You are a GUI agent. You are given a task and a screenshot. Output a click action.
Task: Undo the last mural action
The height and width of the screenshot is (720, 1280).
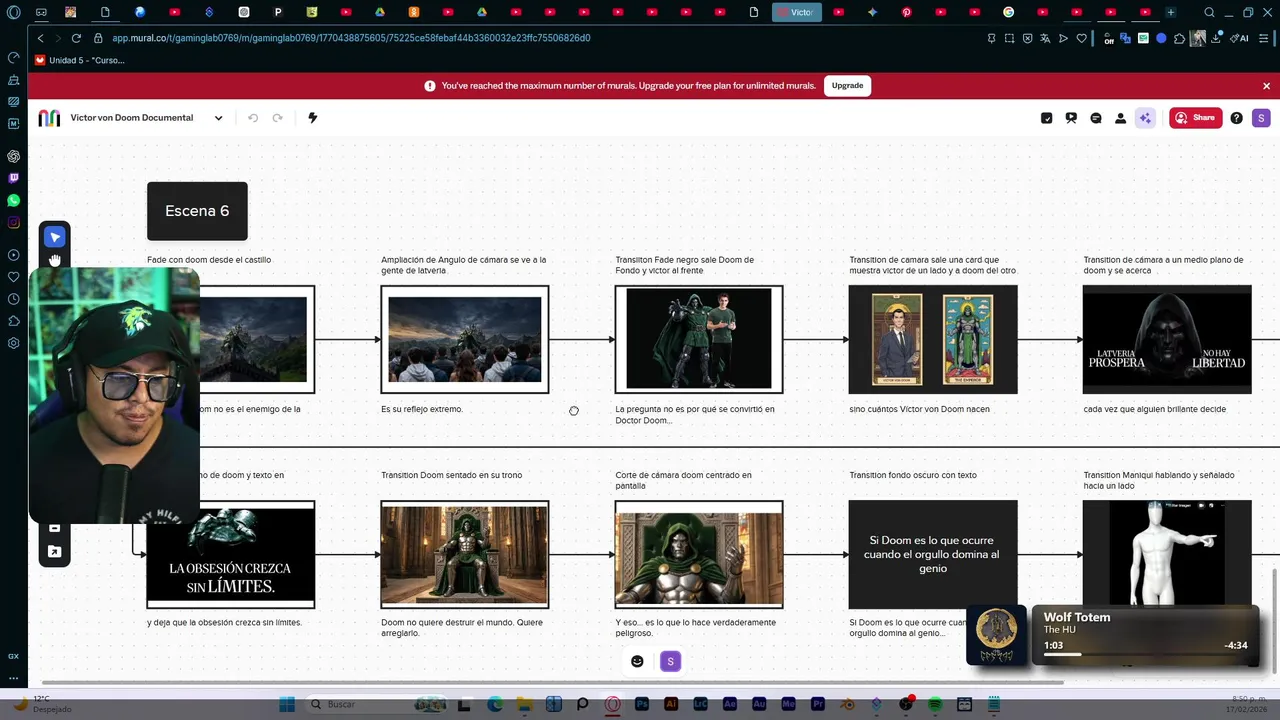[253, 118]
